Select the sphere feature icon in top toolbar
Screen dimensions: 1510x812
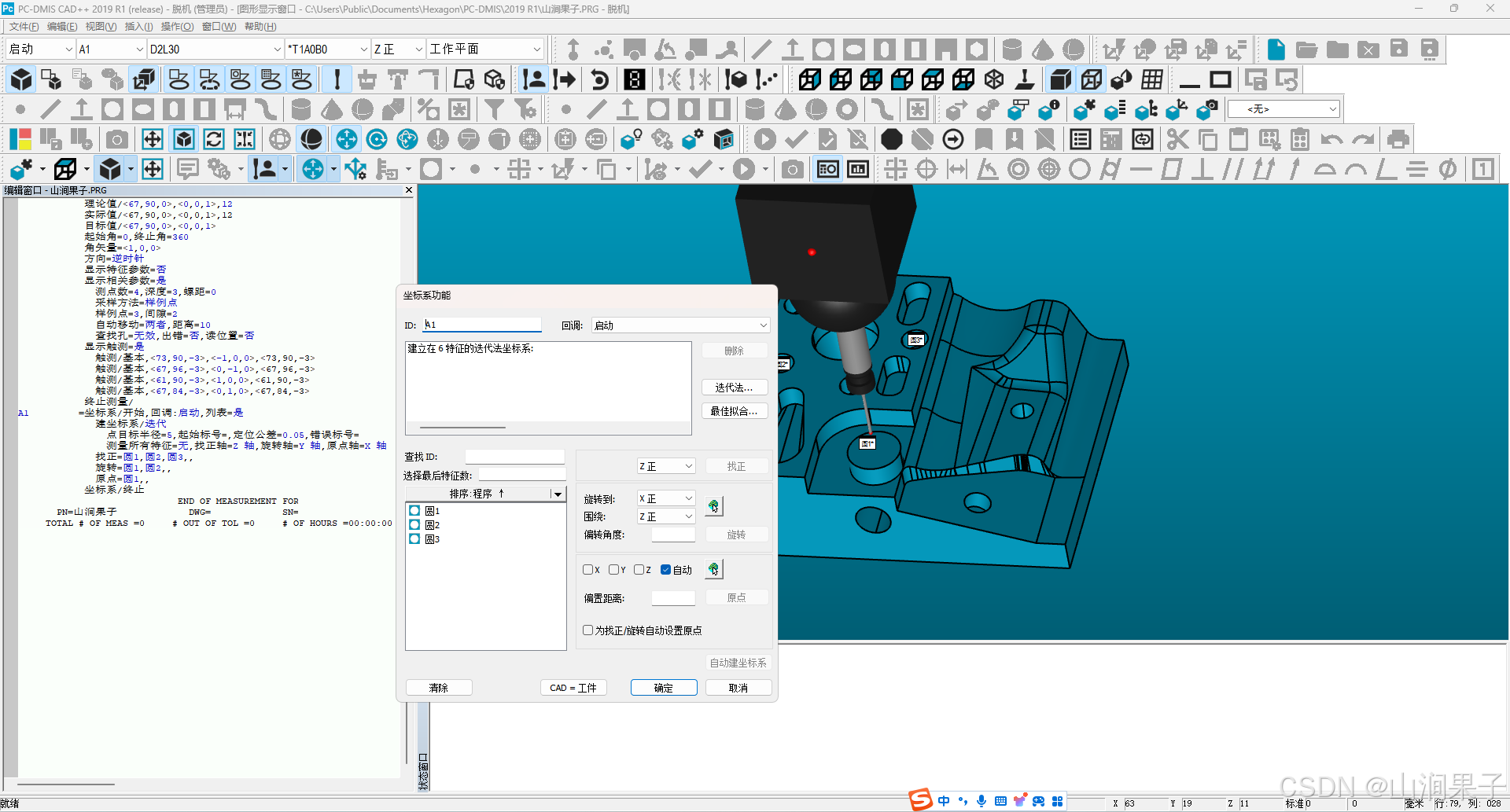click(x=1074, y=50)
